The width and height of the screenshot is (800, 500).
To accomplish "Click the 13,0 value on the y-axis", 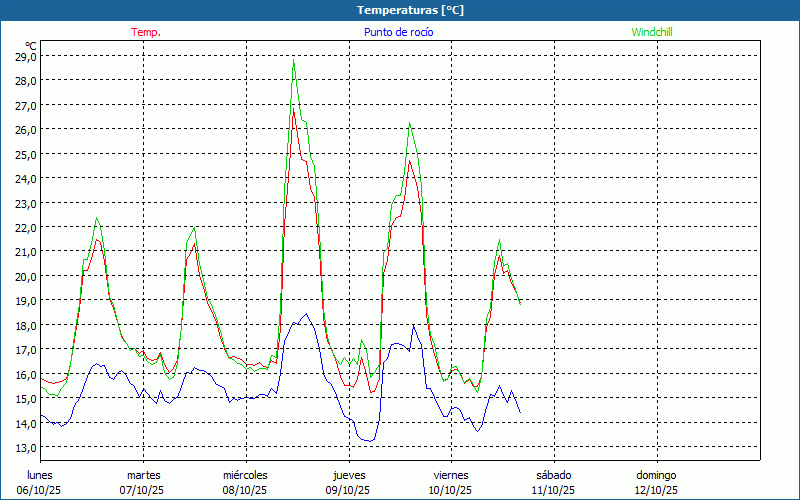I will point(26,447).
